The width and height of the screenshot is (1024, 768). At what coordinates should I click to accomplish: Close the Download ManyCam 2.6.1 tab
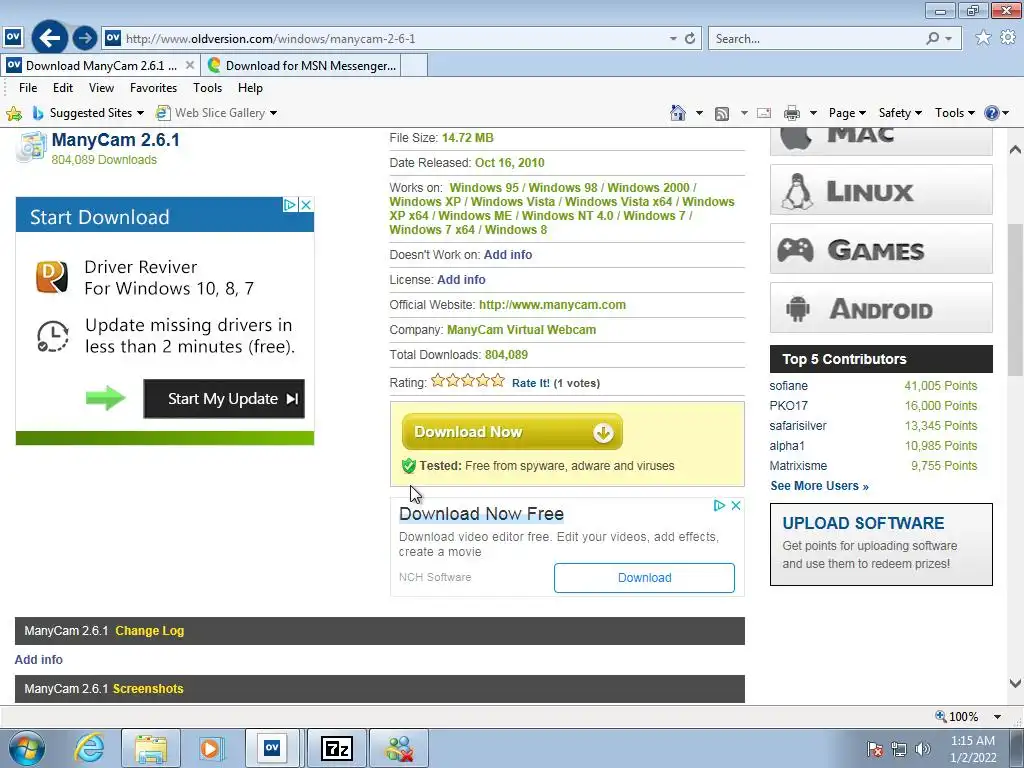(189, 65)
